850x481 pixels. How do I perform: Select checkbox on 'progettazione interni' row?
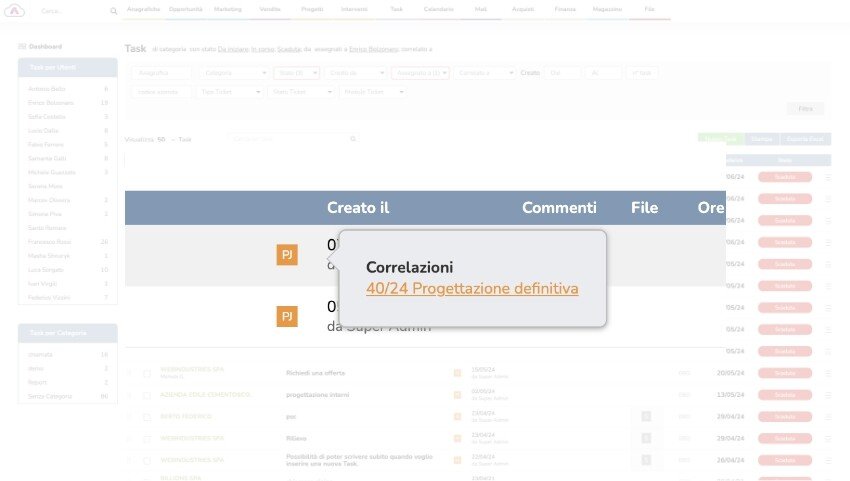pos(146,395)
